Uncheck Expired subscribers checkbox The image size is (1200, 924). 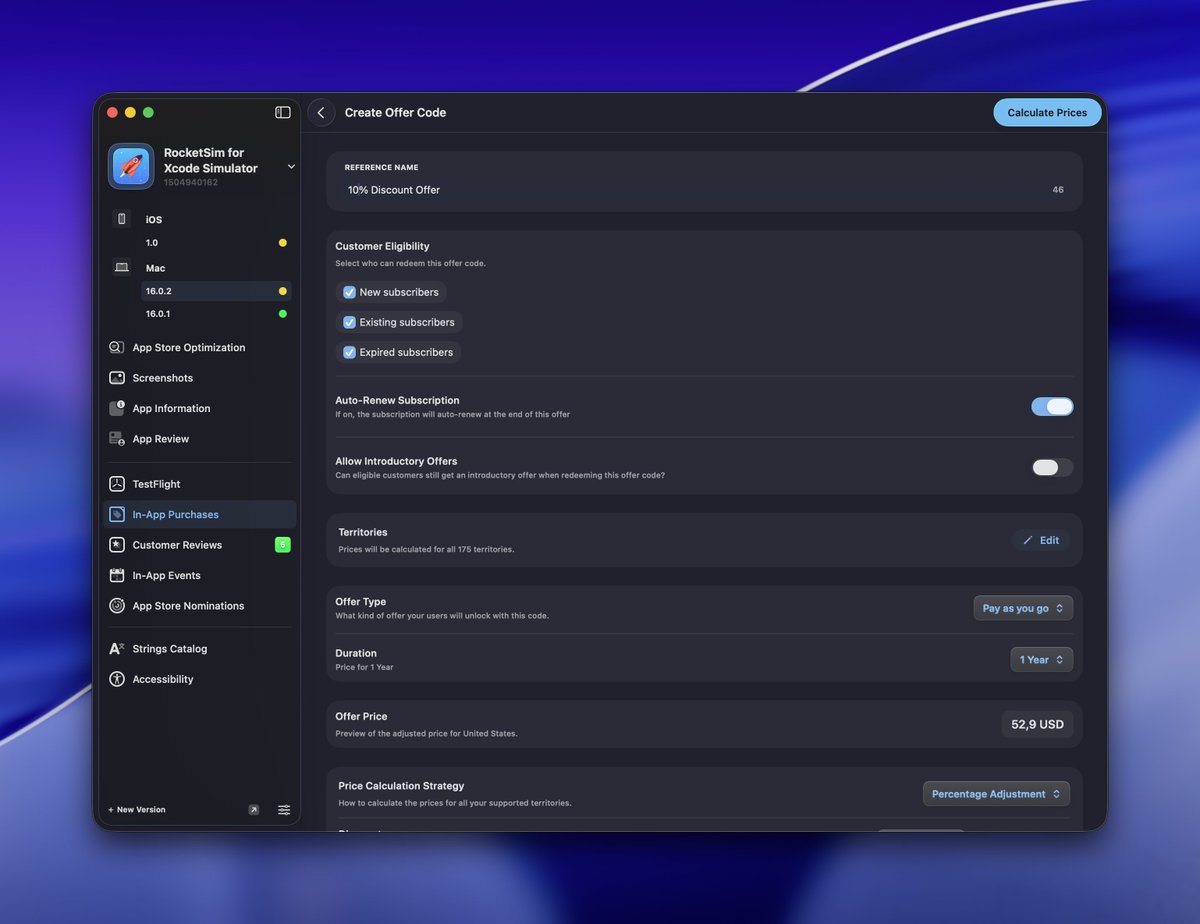pyautogui.click(x=349, y=352)
